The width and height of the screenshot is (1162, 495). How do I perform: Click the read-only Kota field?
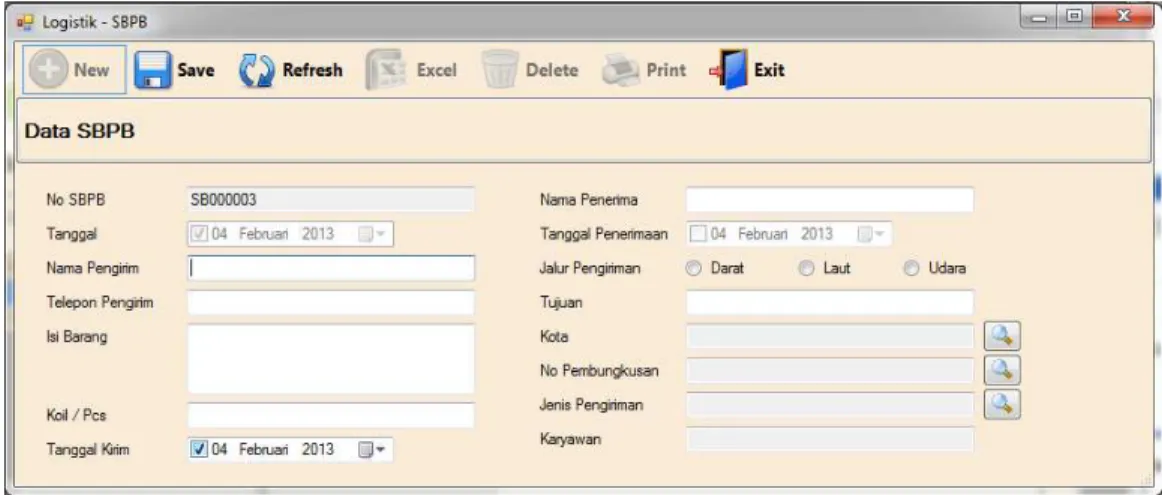click(829, 336)
